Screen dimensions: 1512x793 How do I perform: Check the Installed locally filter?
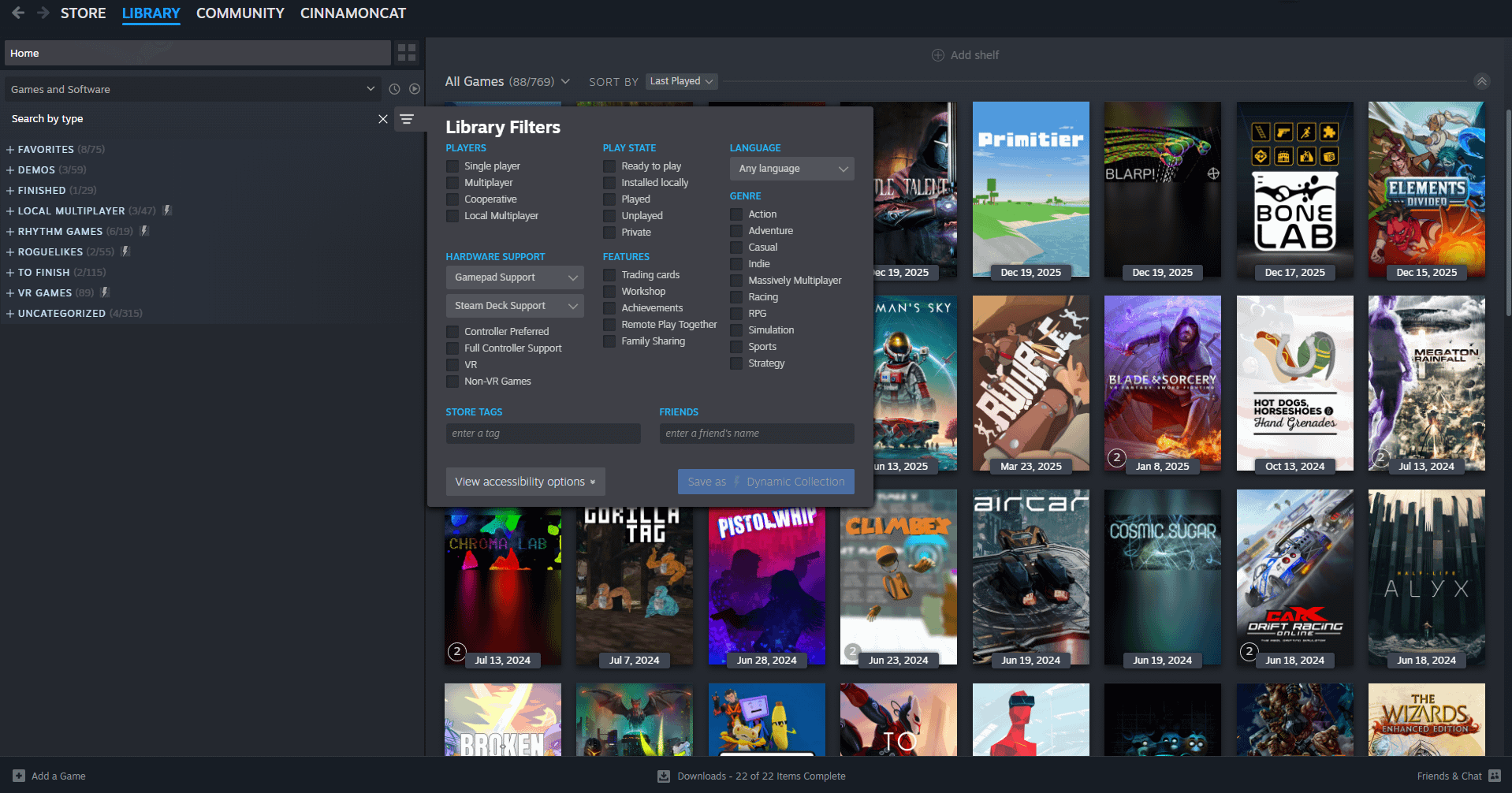tap(609, 183)
